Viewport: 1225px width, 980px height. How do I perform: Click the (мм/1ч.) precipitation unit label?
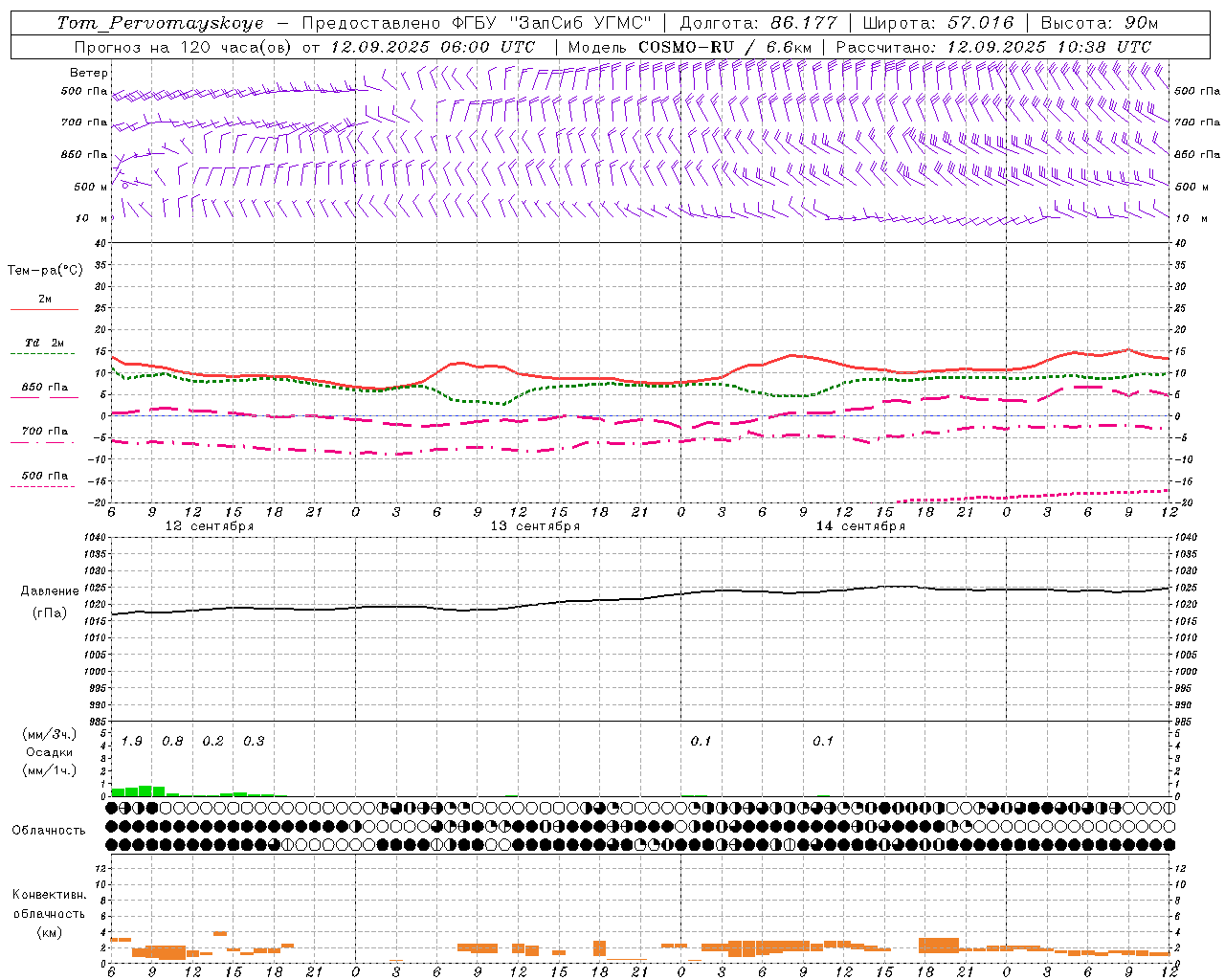tap(50, 770)
